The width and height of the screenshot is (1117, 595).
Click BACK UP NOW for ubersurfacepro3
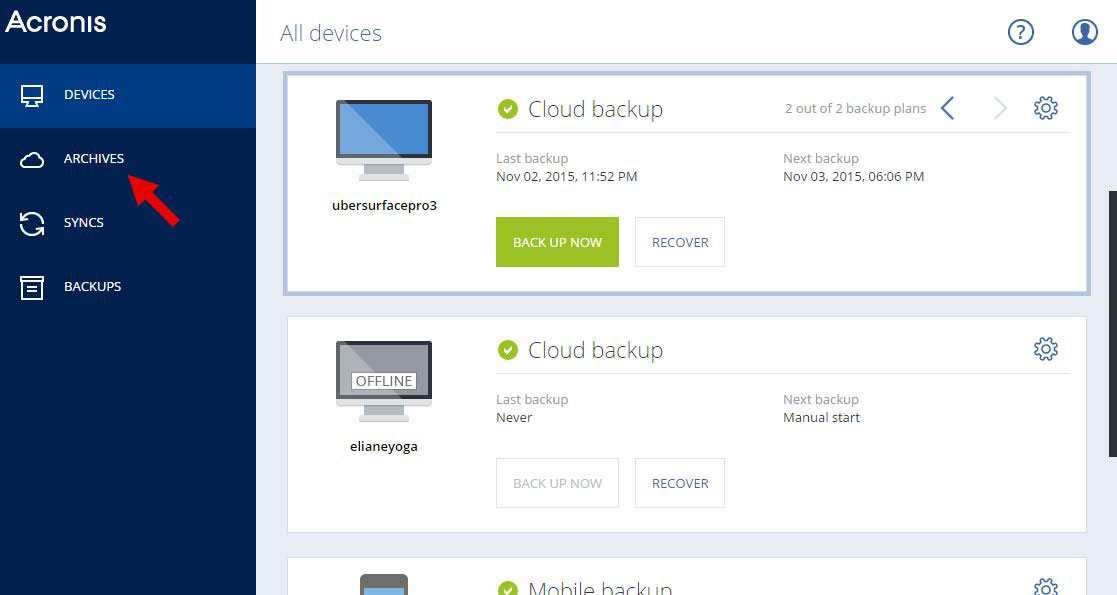(x=557, y=242)
